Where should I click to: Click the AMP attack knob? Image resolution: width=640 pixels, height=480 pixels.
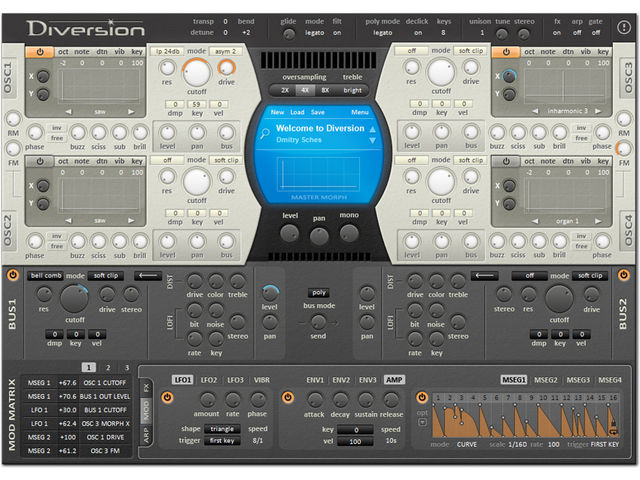point(314,400)
